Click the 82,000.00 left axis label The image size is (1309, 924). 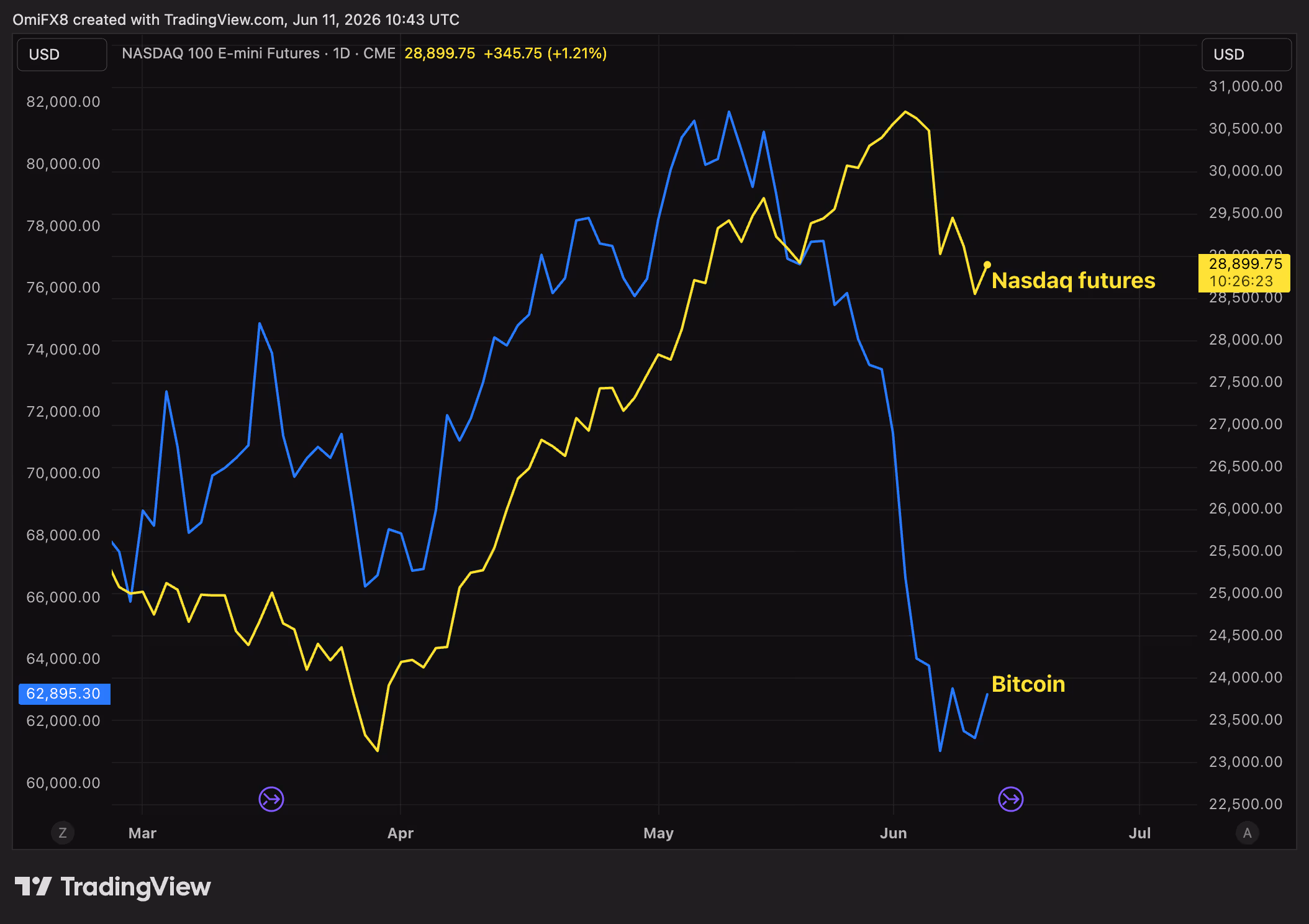63,102
